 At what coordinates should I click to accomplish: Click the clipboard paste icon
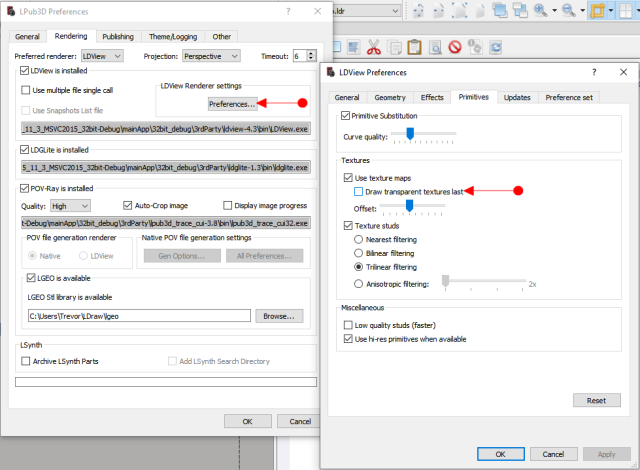click(414, 47)
